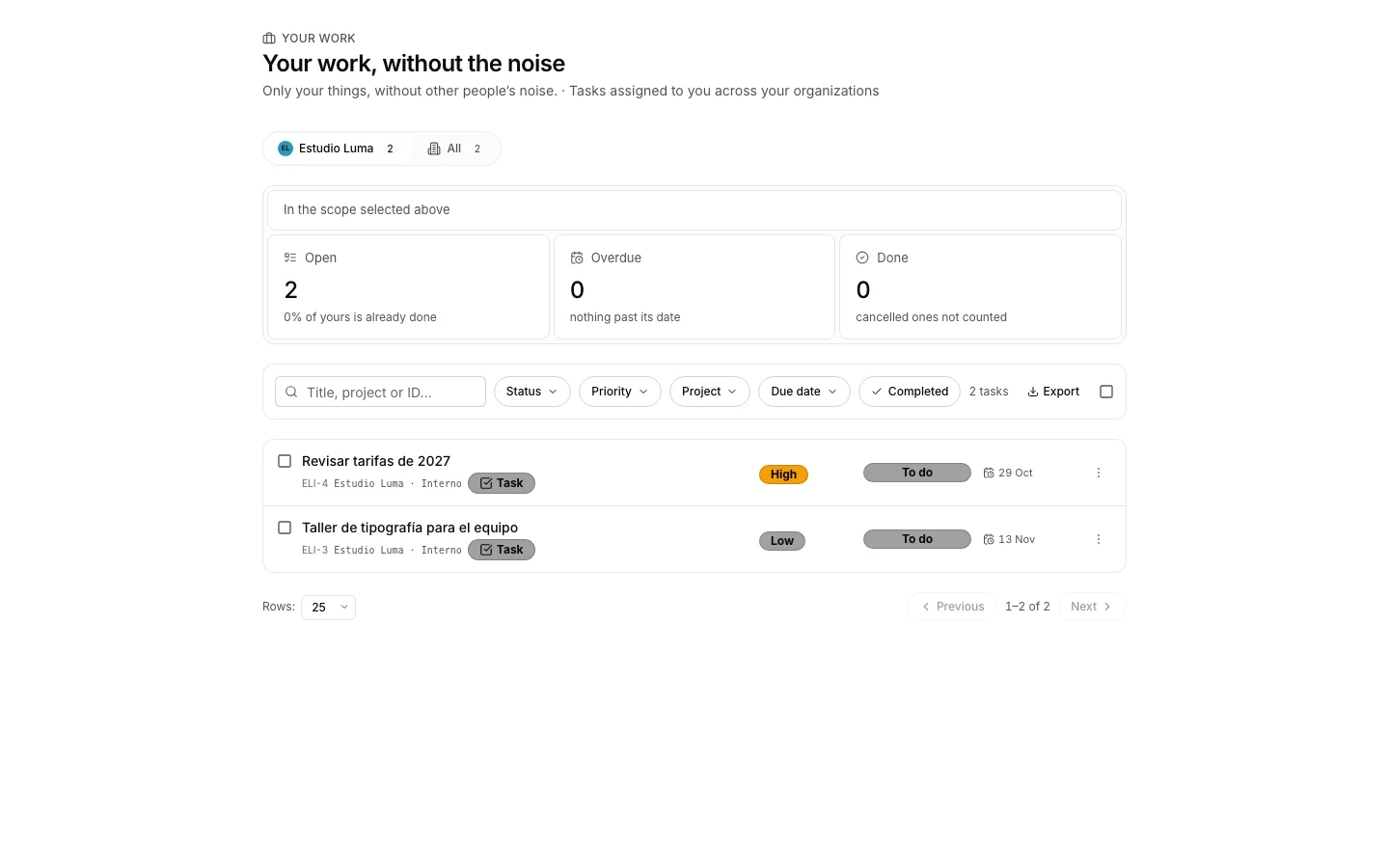
Task: Click the Overdue stat card
Action: point(694,286)
